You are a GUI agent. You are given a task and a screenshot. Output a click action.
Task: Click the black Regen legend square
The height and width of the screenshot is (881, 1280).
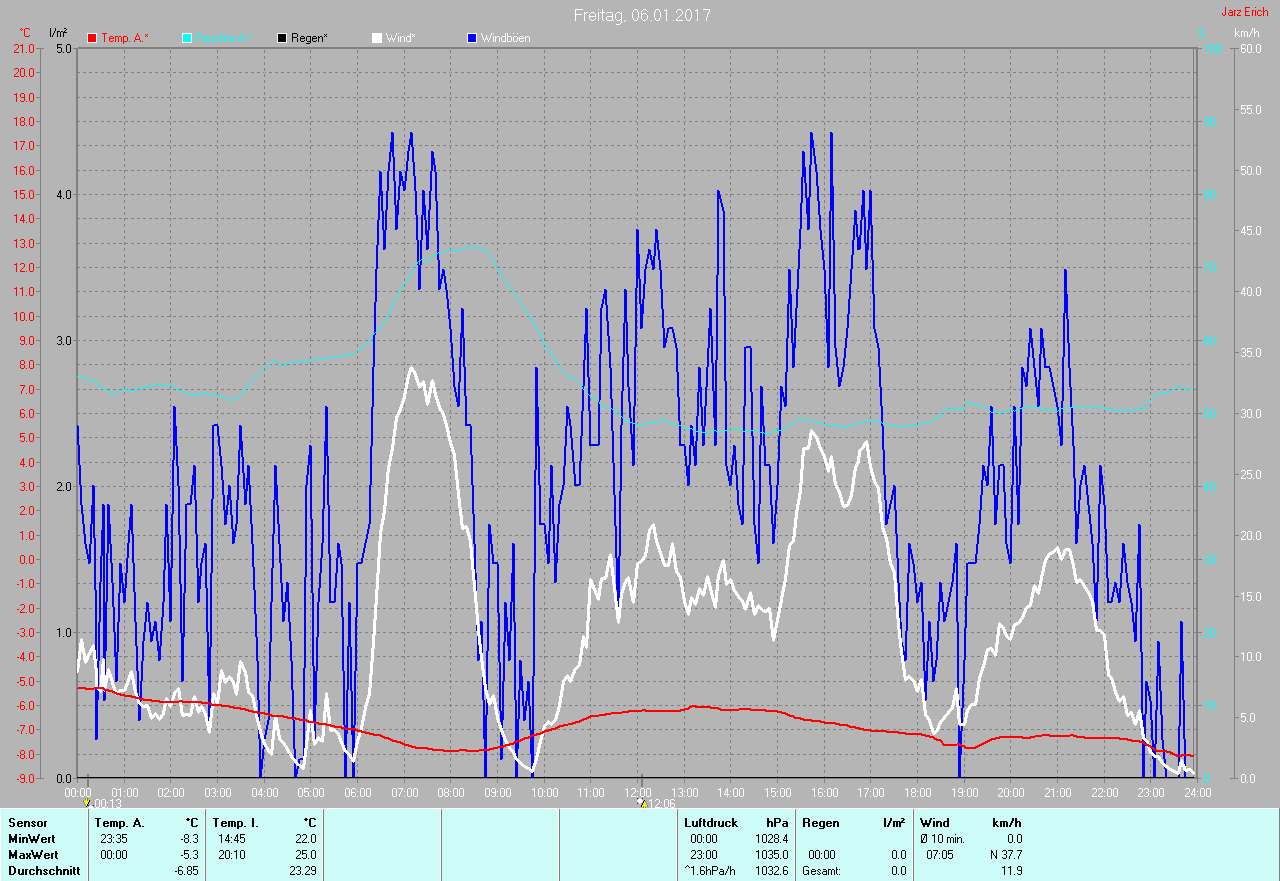pos(282,38)
